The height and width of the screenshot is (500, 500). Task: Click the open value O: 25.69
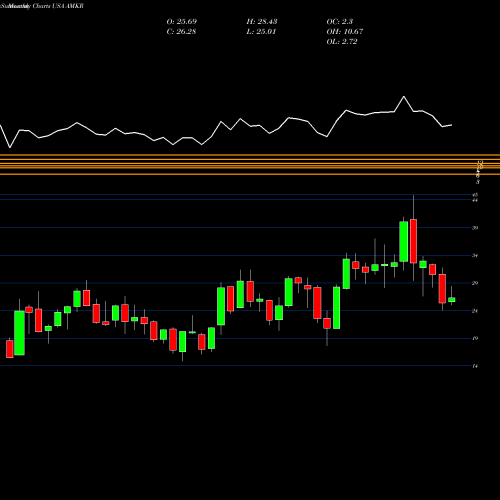182,22
